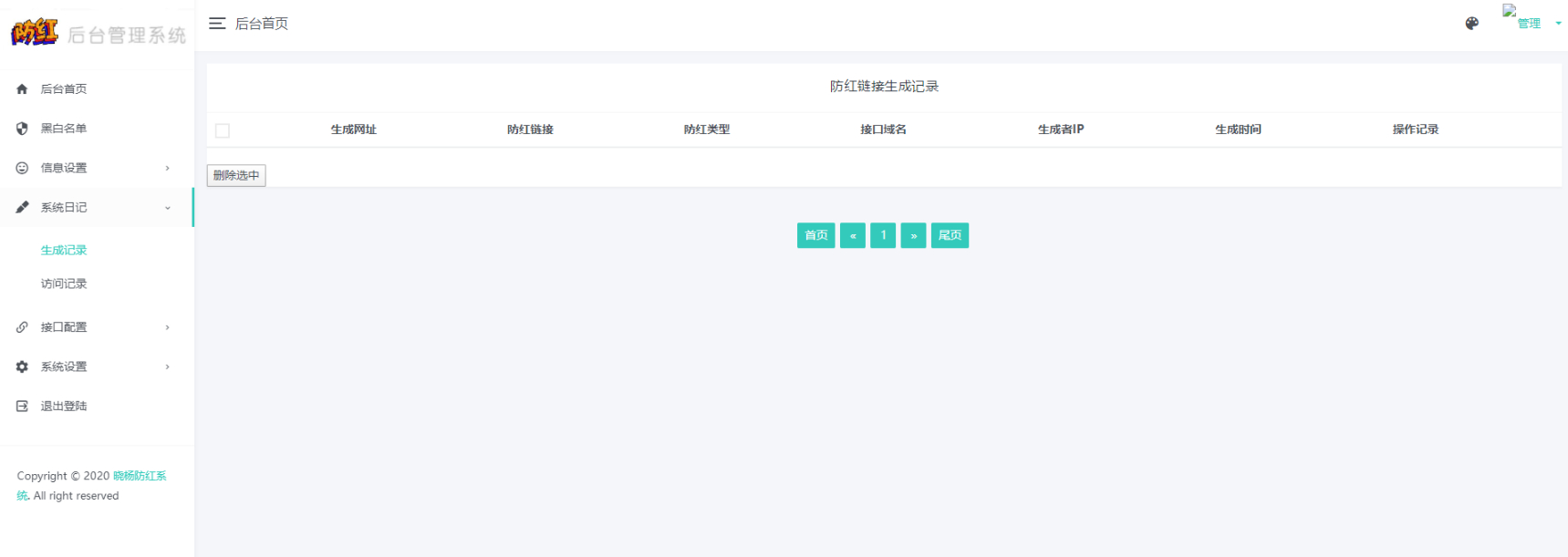Screen dimensions: 1568x557
Task: Go to 首页 pagination button
Action: (x=815, y=235)
